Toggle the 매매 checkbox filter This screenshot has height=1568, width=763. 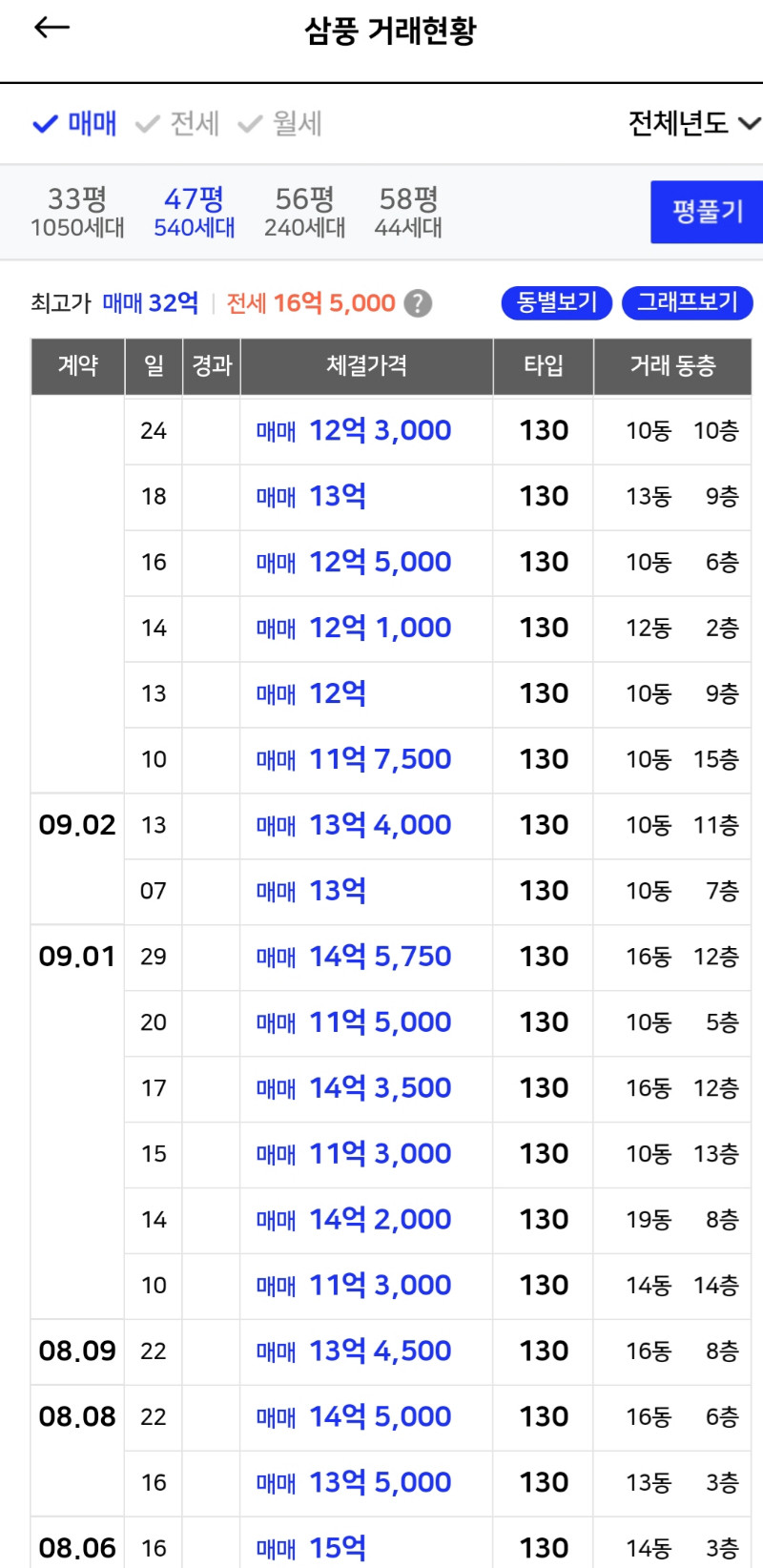(75, 124)
